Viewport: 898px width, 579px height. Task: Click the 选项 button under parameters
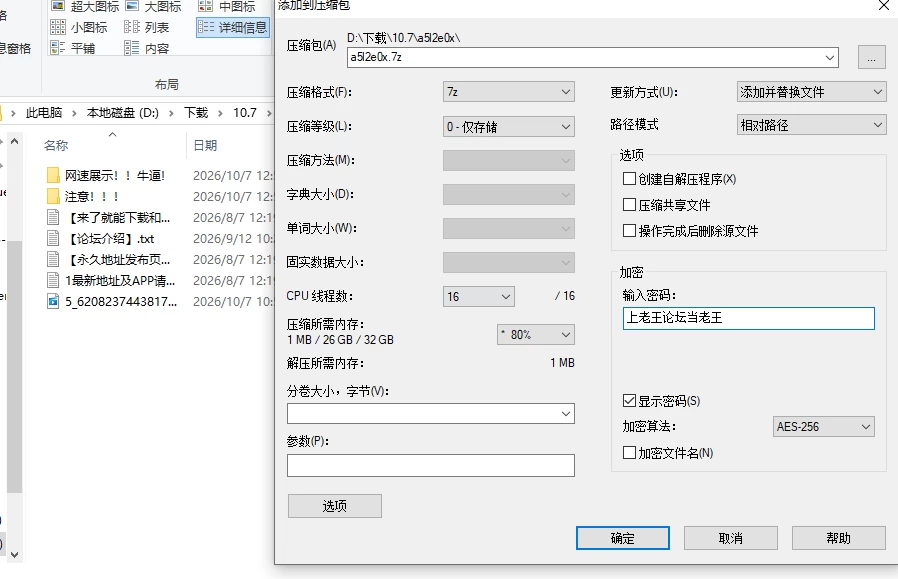pyautogui.click(x=334, y=506)
